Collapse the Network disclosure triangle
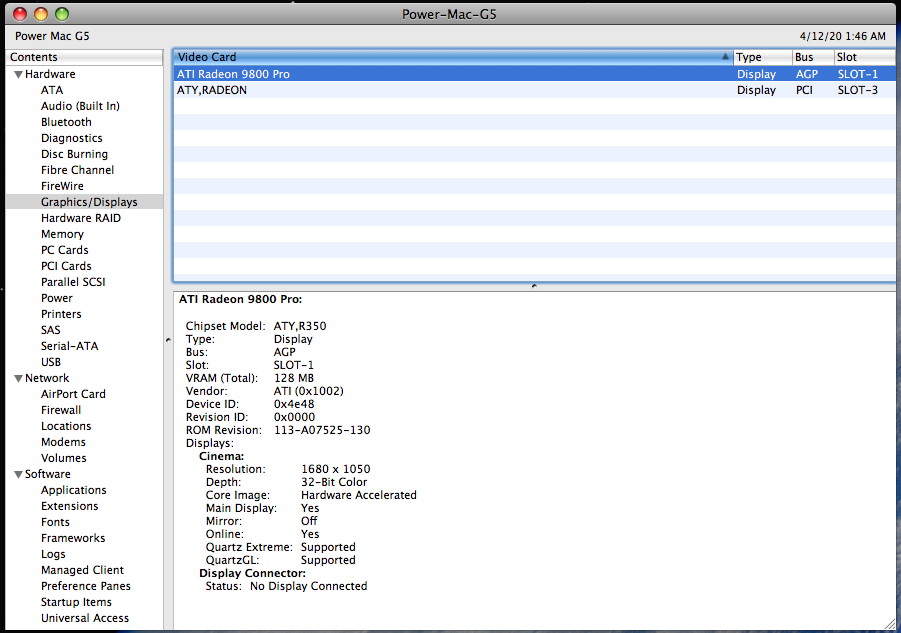 point(18,378)
